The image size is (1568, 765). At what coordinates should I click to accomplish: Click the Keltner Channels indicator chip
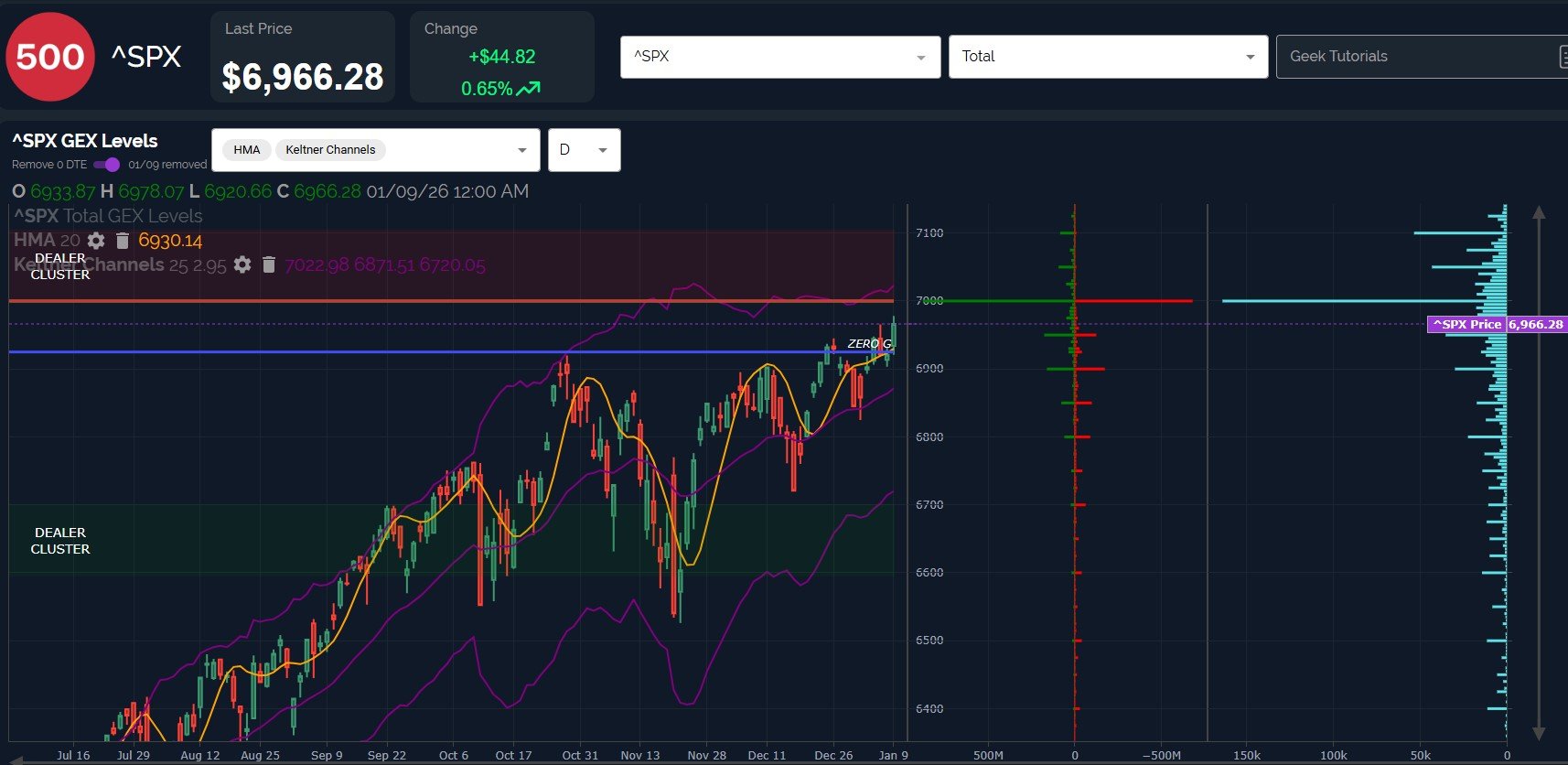click(x=330, y=150)
